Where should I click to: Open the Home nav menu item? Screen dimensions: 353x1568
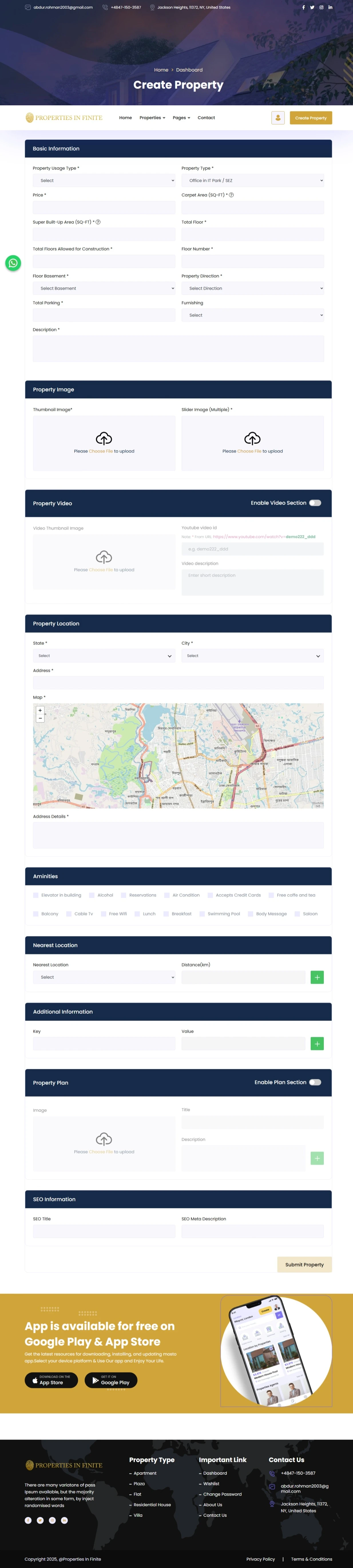pos(125,117)
